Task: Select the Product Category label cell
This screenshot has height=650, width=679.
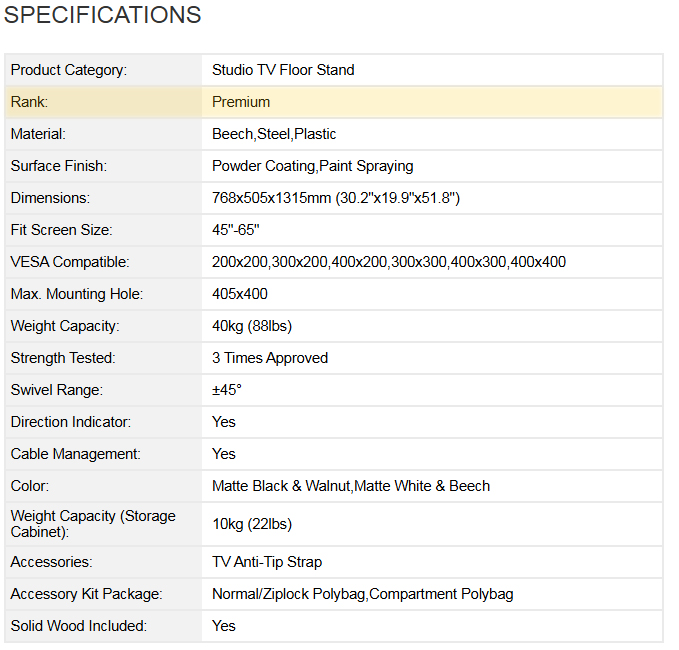Action: [x=68, y=70]
